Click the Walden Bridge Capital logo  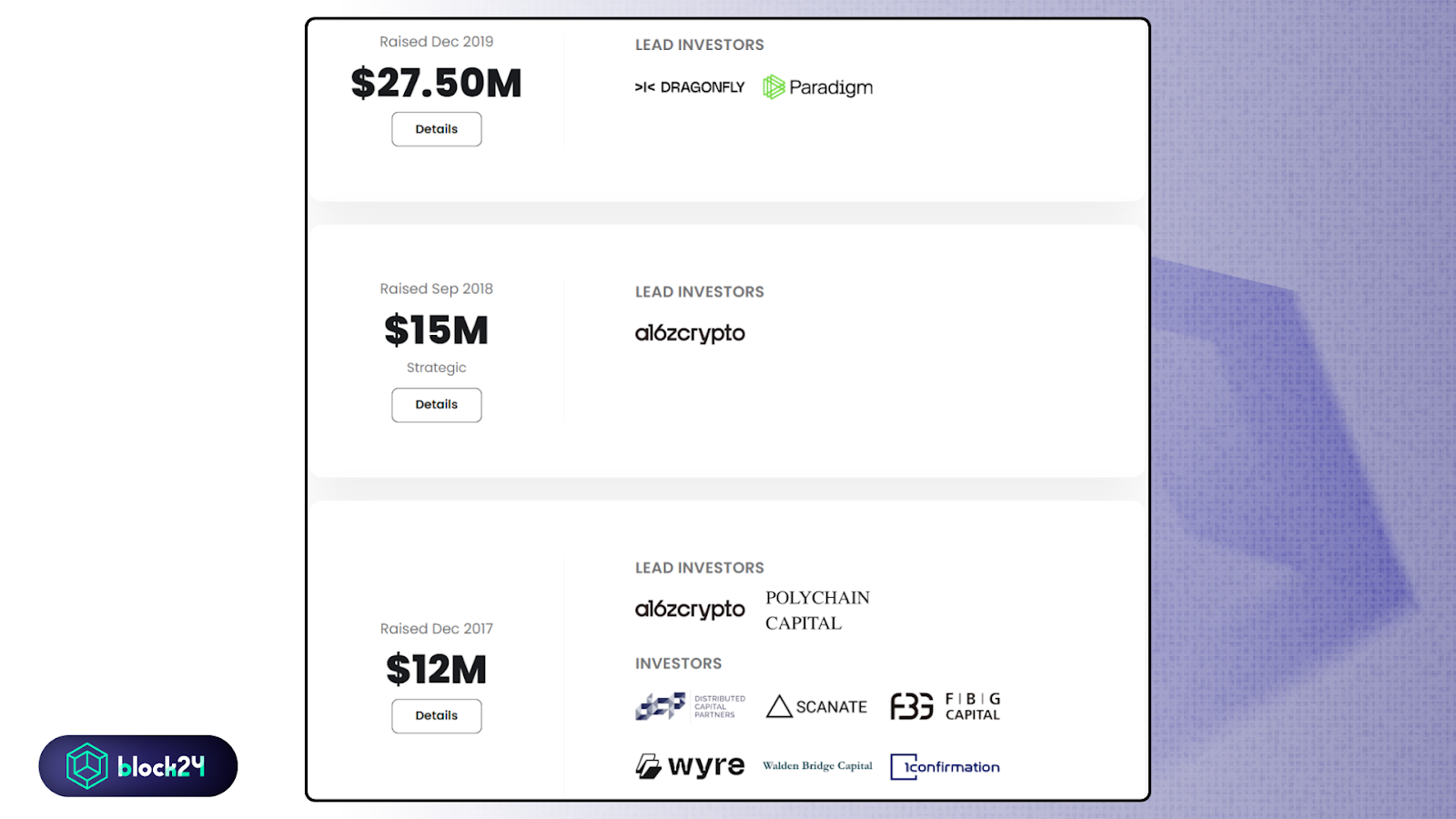pyautogui.click(x=817, y=766)
